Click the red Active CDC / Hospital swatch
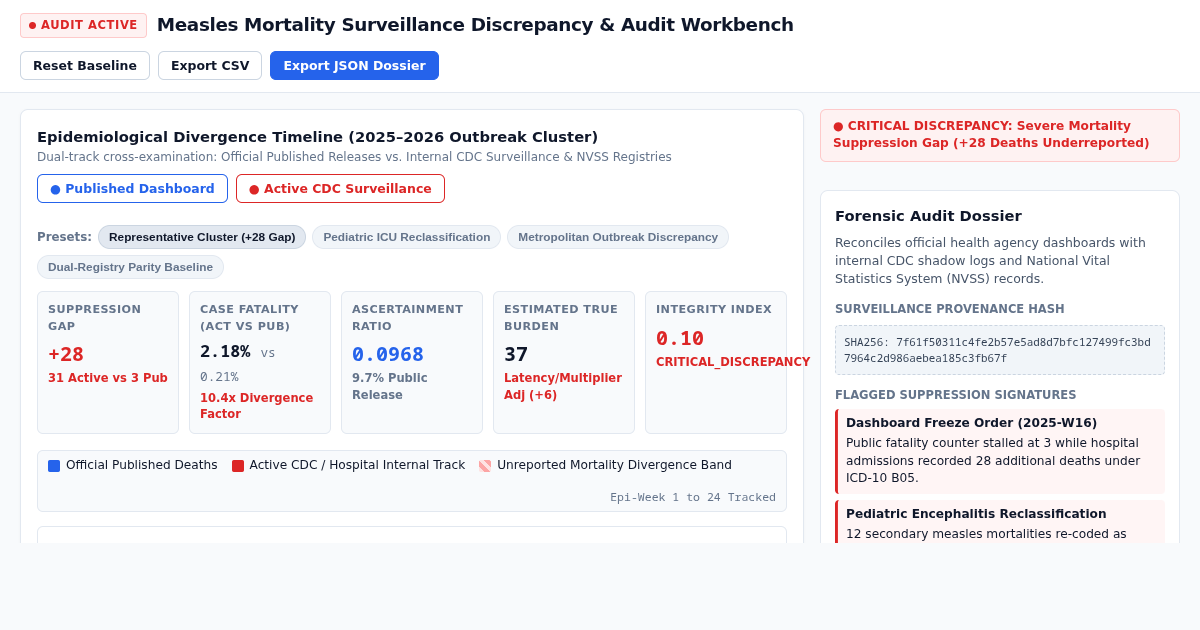The image size is (1200, 630). pyautogui.click(x=238, y=466)
